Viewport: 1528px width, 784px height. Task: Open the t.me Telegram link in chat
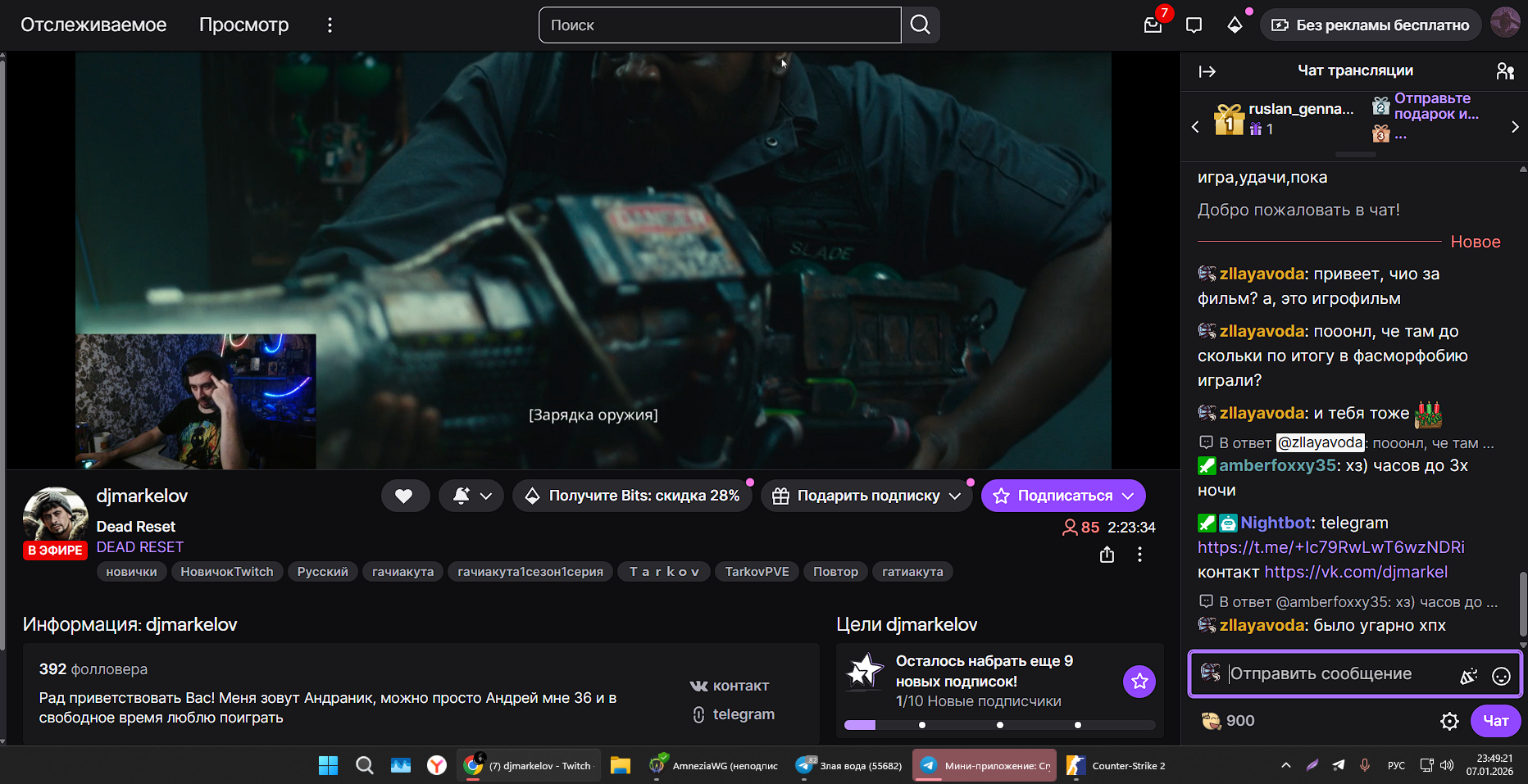tap(1331, 547)
